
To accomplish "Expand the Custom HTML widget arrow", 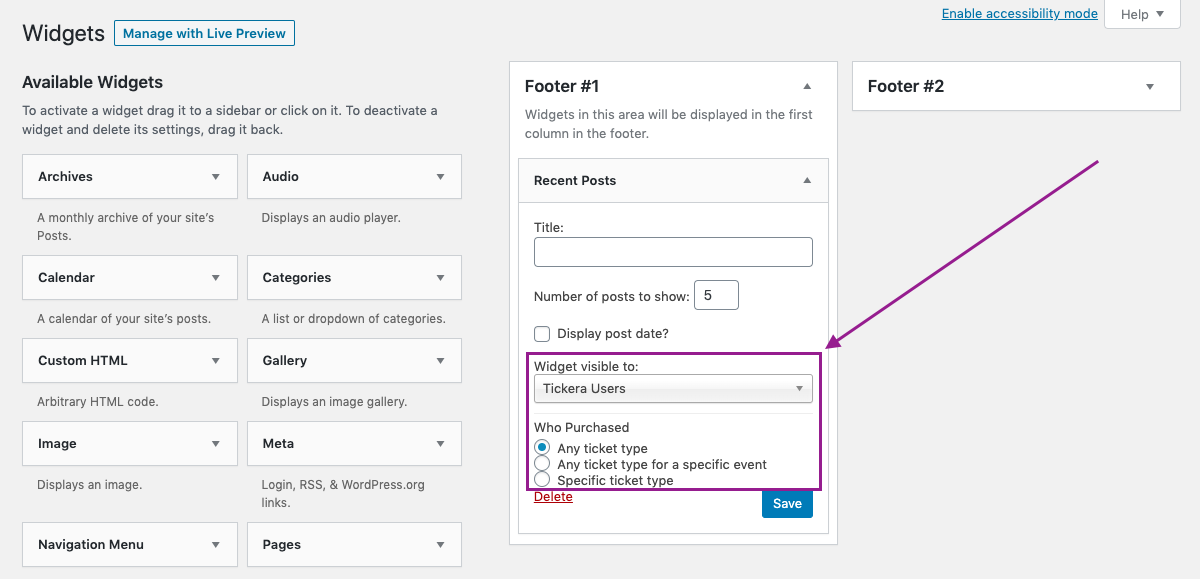I will pos(215,361).
